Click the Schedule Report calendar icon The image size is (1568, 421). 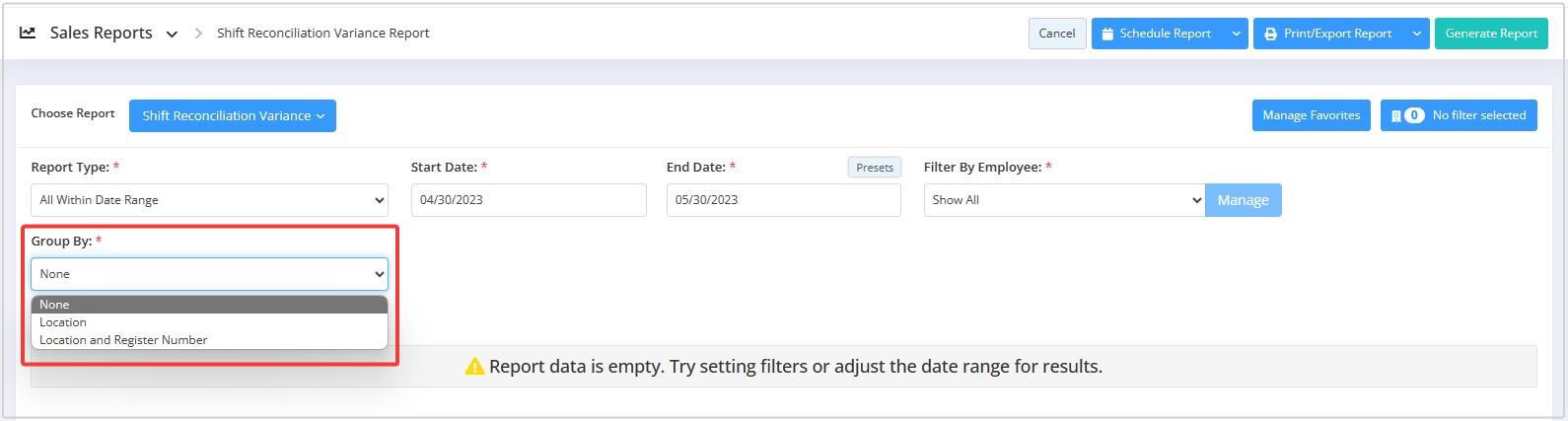(x=1107, y=34)
